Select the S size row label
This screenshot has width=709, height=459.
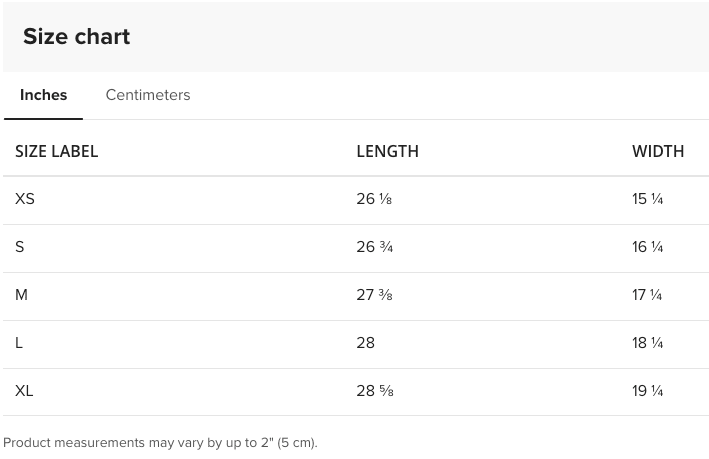point(20,247)
